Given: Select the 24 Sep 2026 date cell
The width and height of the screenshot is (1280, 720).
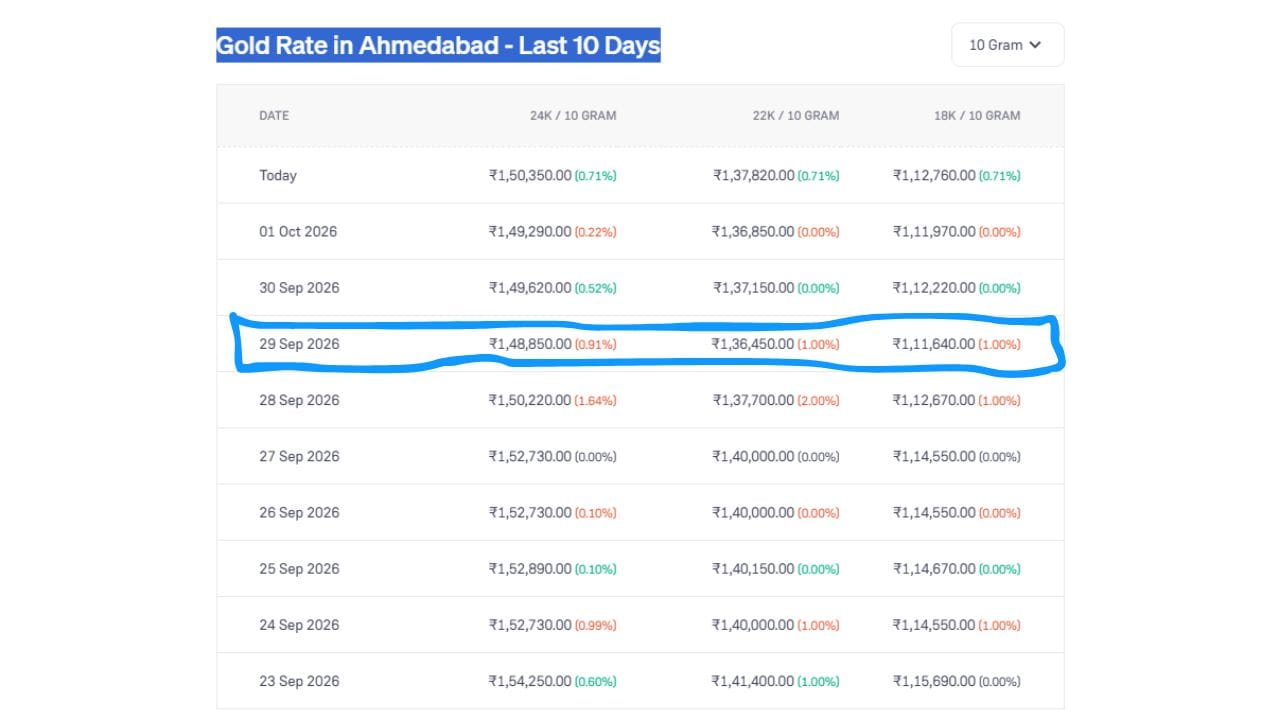Looking at the screenshot, I should (299, 625).
